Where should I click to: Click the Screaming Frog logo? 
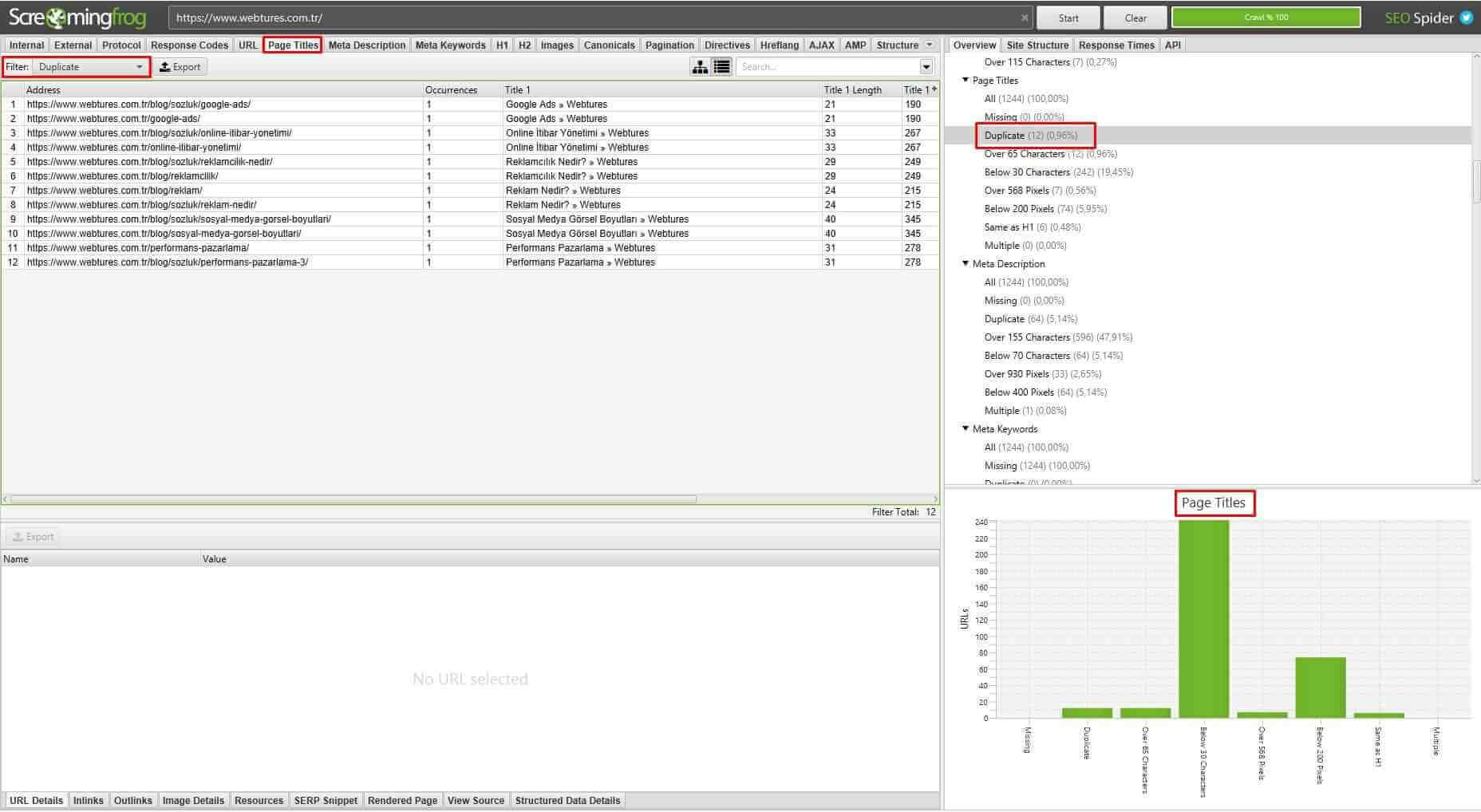tap(76, 17)
